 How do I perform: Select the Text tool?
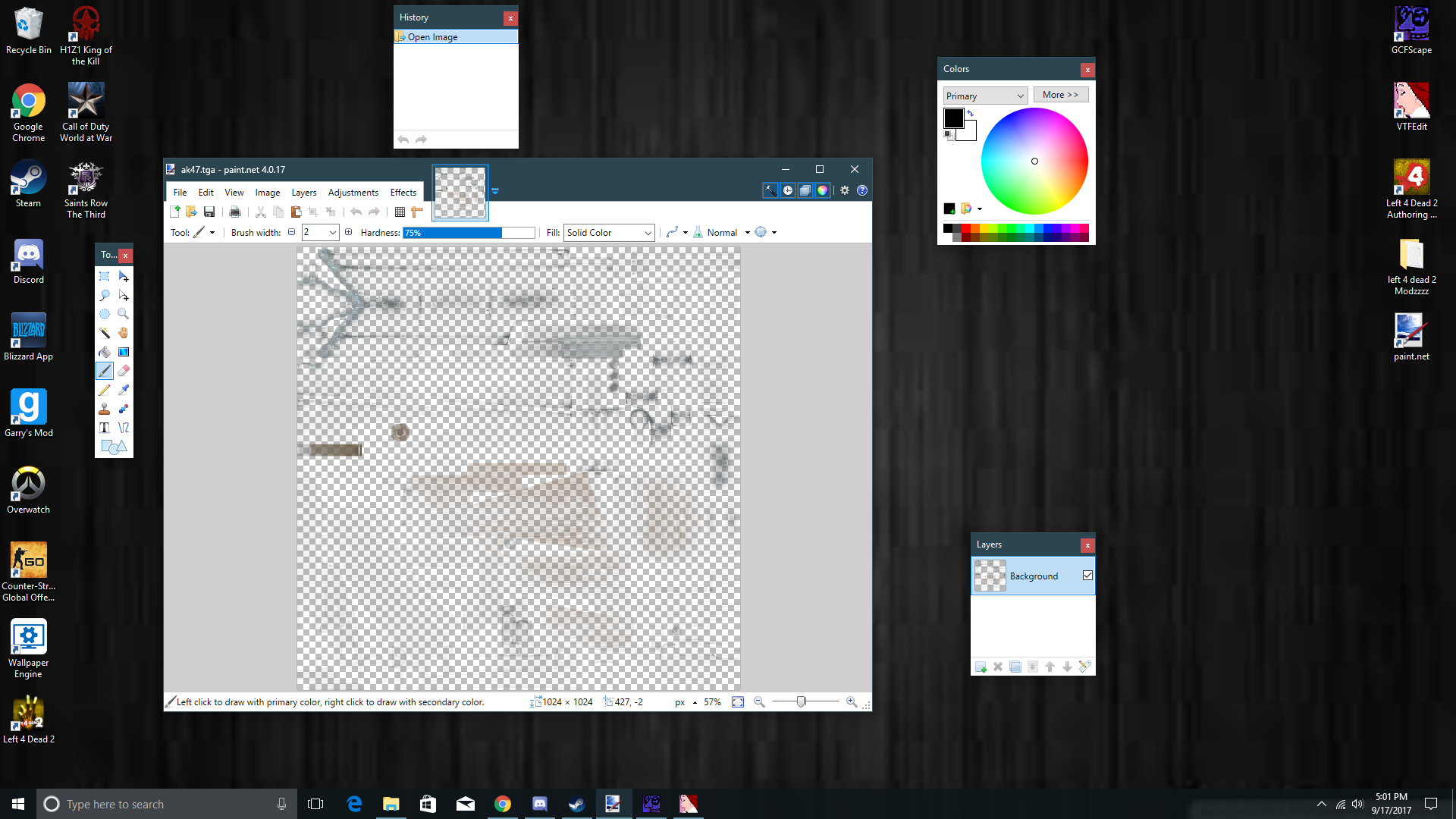pos(105,428)
